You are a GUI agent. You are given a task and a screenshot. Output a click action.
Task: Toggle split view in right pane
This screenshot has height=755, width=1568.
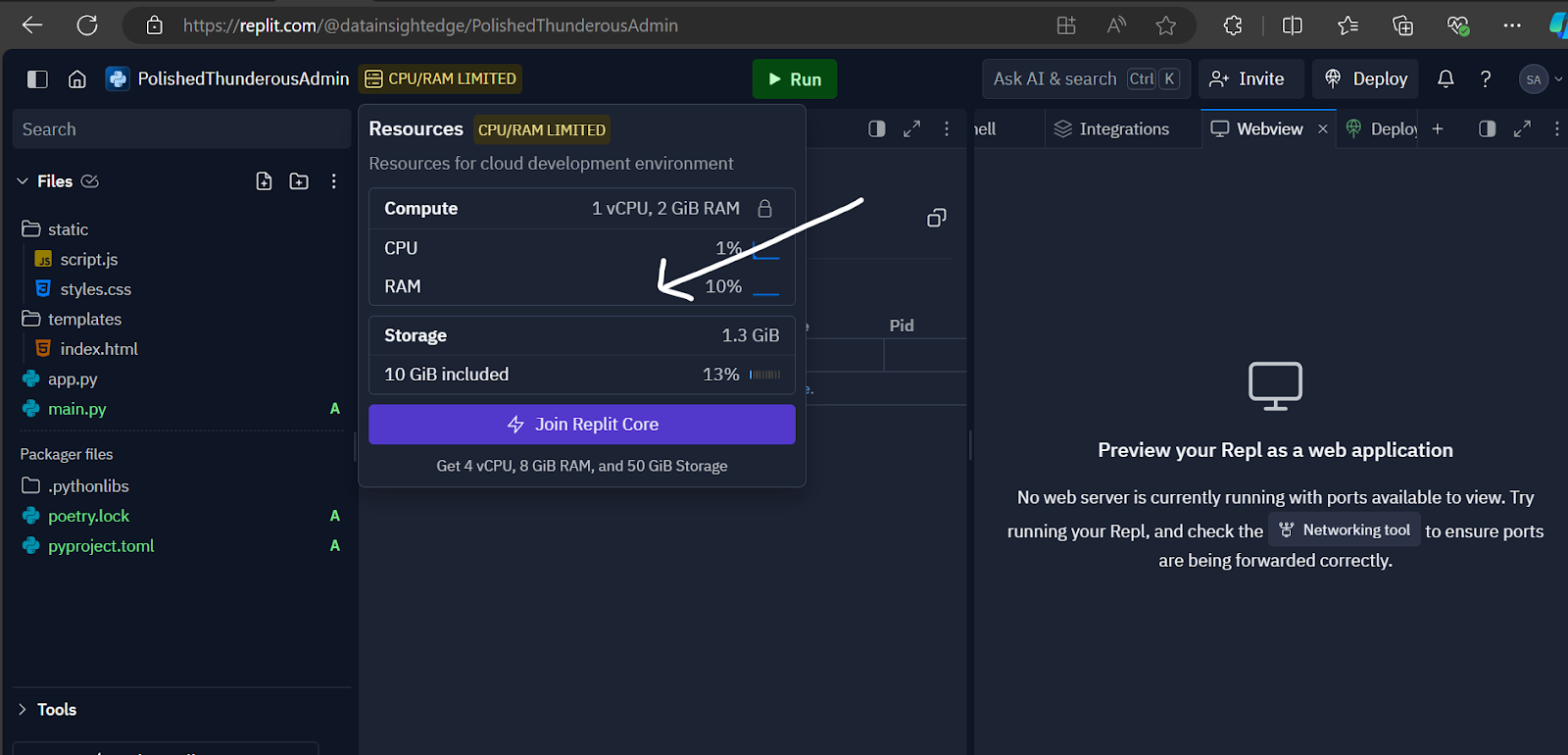click(1488, 128)
